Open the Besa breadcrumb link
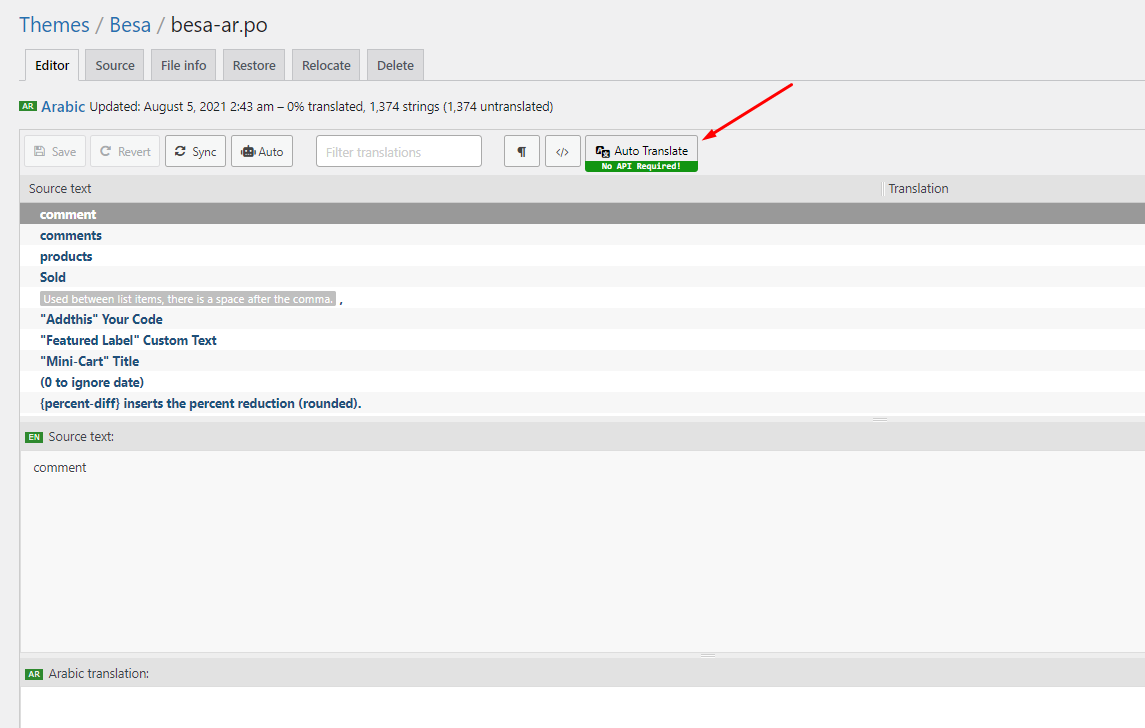 click(x=130, y=25)
